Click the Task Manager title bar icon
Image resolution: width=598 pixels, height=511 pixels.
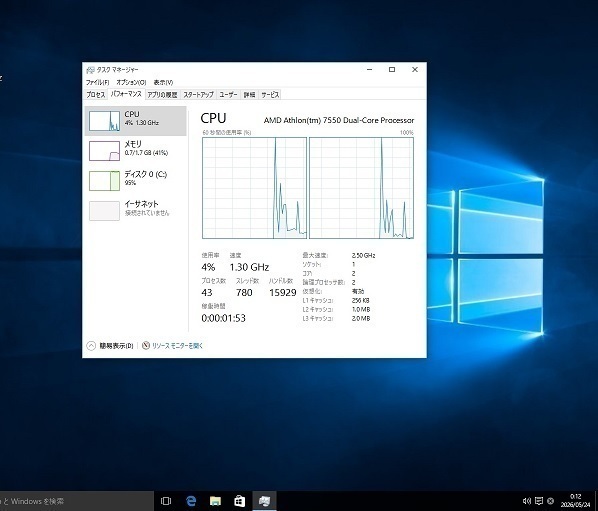pos(90,70)
